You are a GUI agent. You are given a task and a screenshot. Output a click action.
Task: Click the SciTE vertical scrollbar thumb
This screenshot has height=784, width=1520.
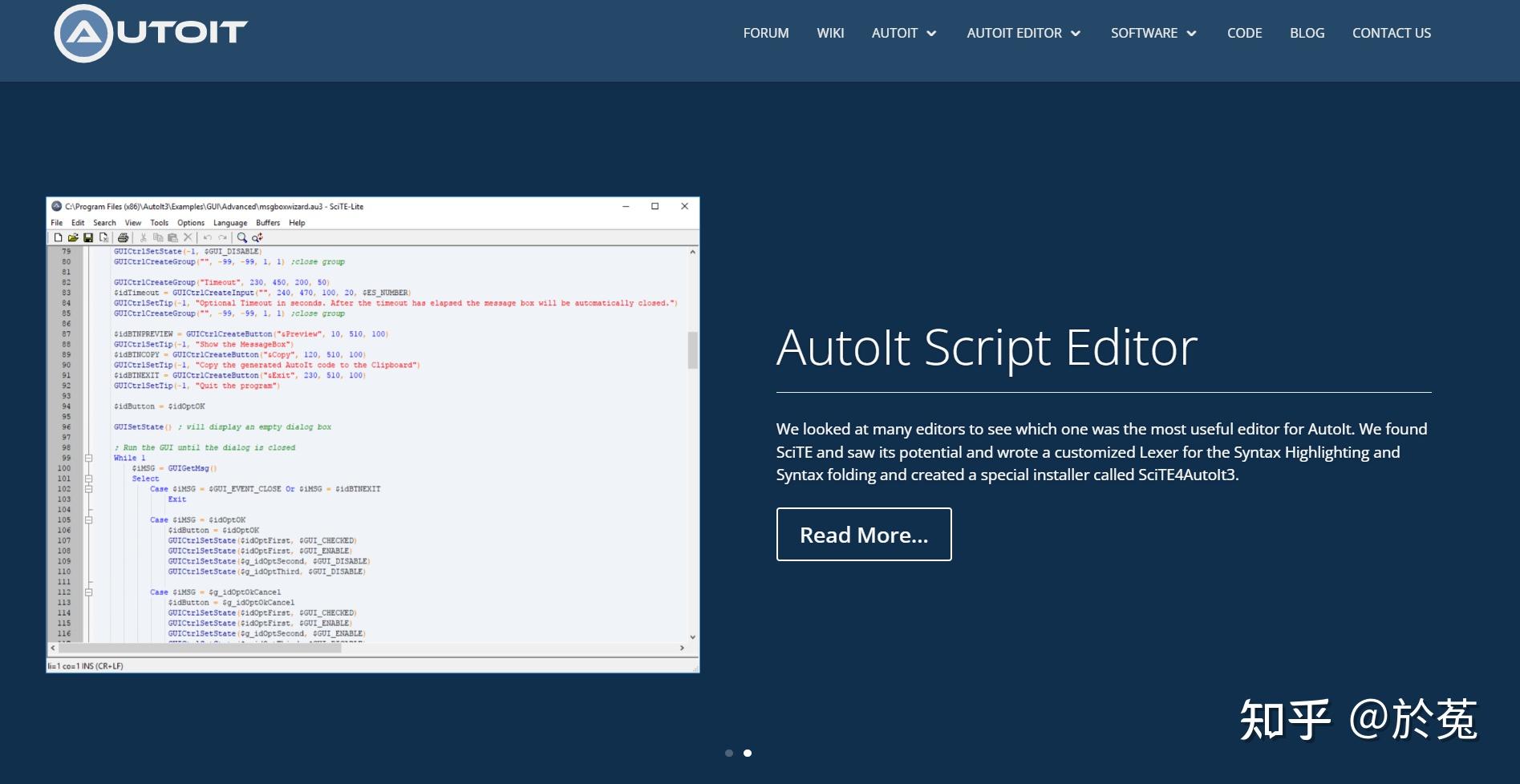[693, 350]
